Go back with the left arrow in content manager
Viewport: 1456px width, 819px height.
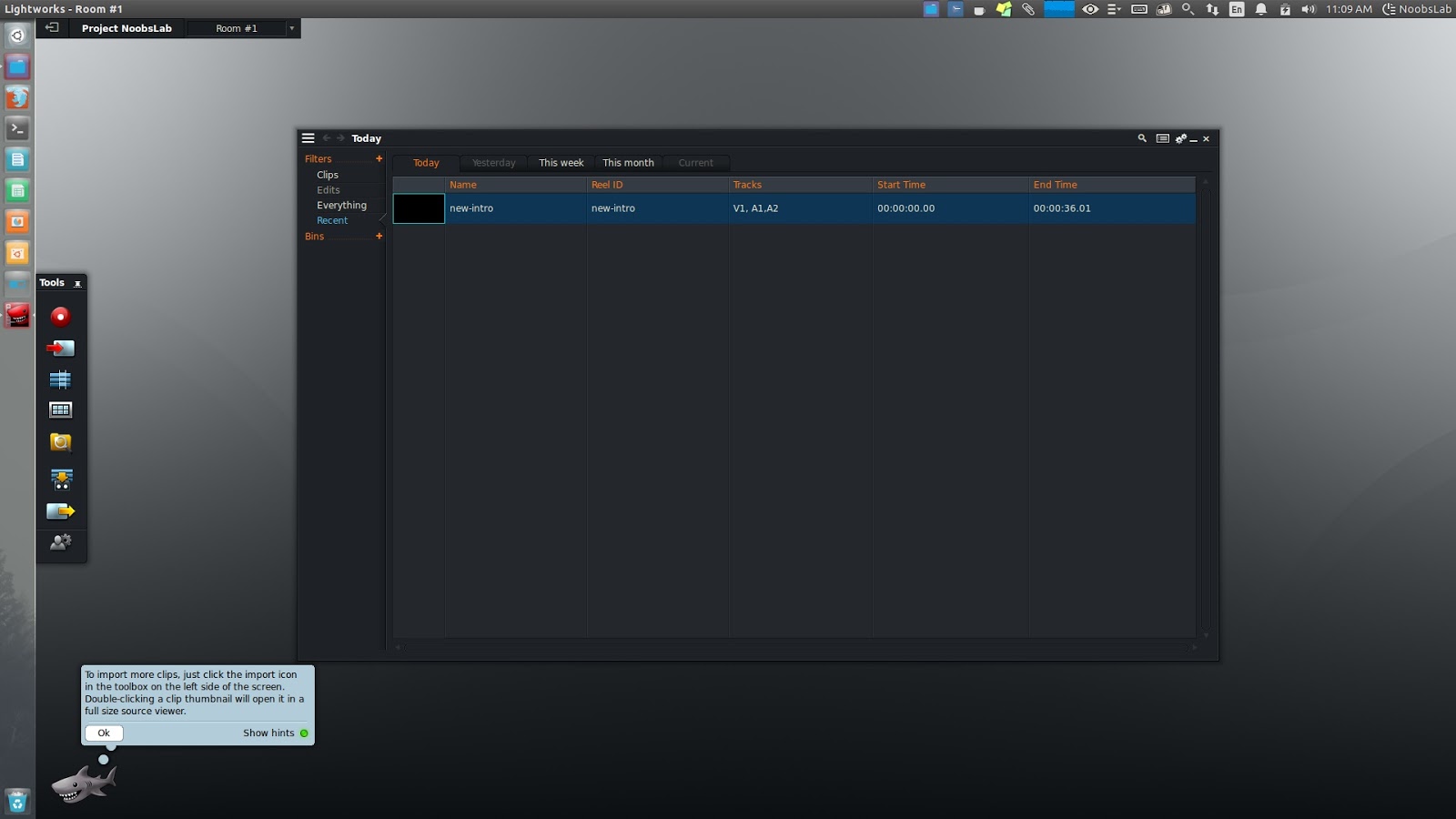(x=327, y=138)
